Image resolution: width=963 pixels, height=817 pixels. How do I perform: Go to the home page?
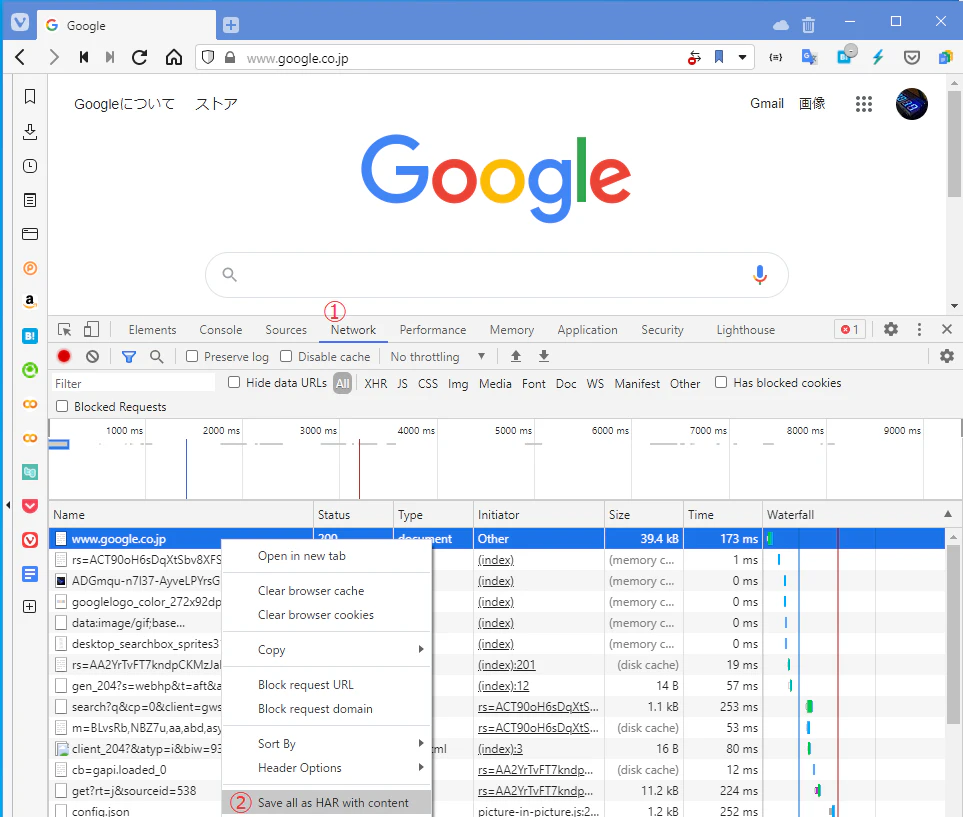tap(174, 58)
